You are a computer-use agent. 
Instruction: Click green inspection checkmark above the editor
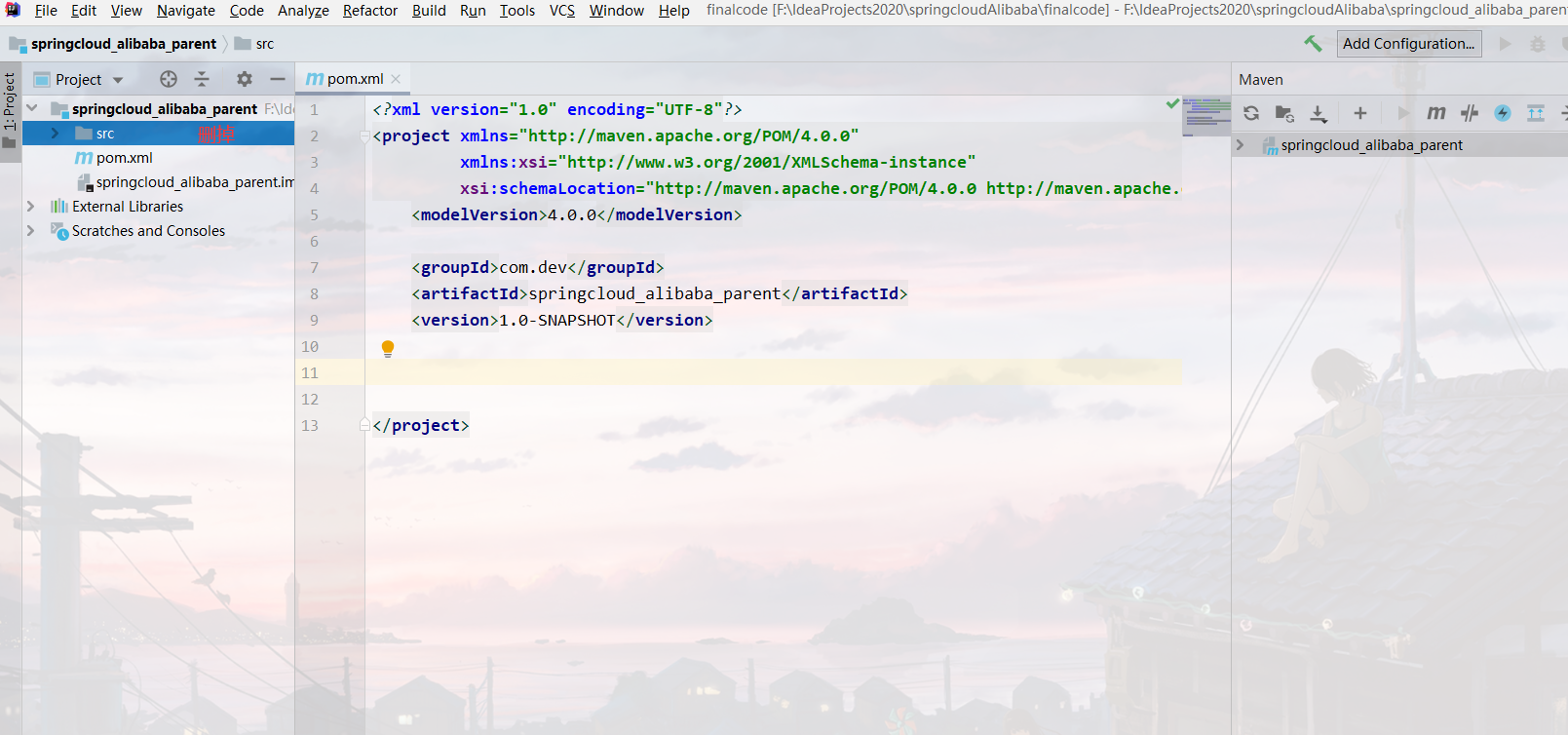[x=1172, y=102]
